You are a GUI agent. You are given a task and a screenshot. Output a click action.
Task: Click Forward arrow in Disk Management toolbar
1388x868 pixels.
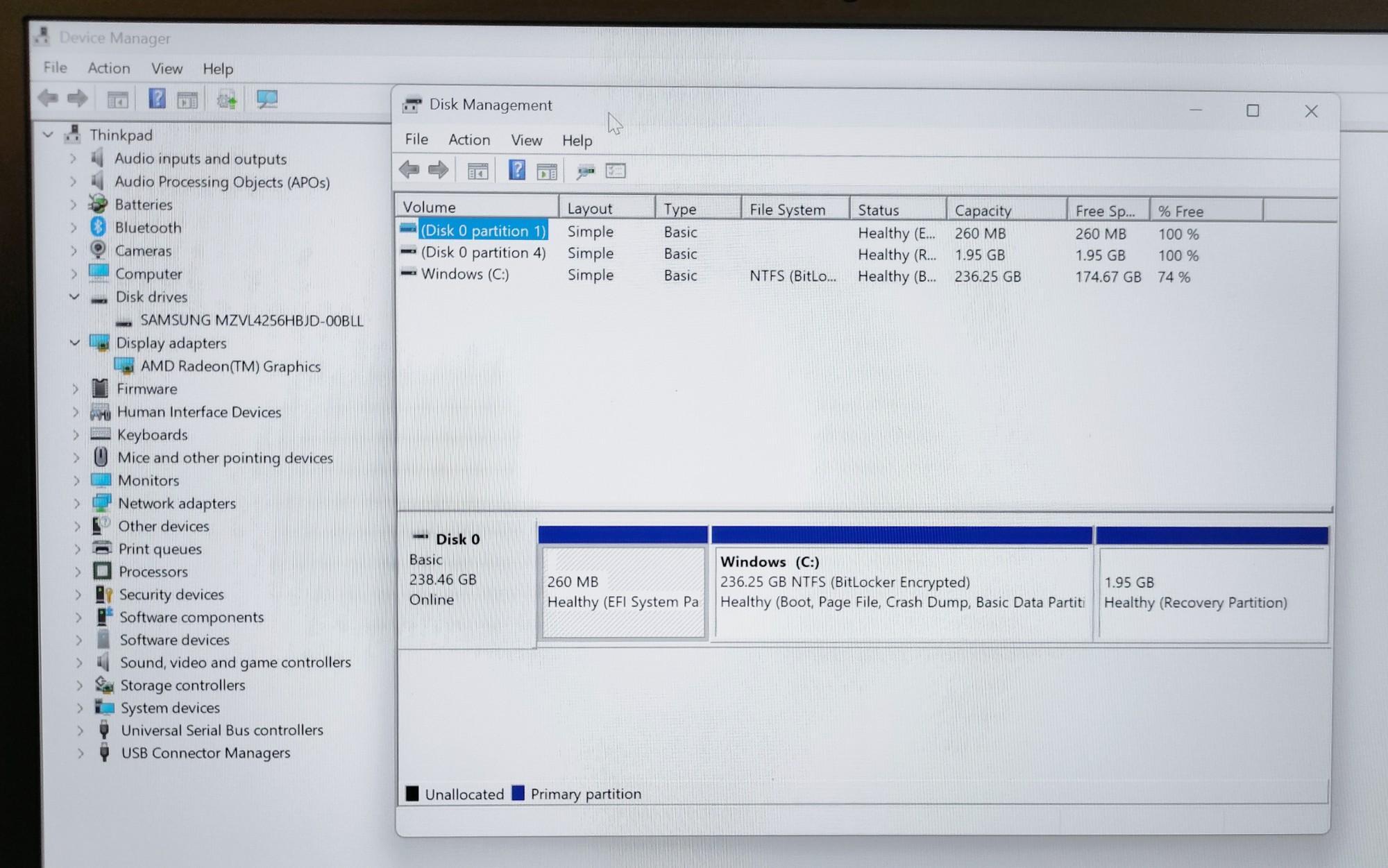tap(439, 169)
